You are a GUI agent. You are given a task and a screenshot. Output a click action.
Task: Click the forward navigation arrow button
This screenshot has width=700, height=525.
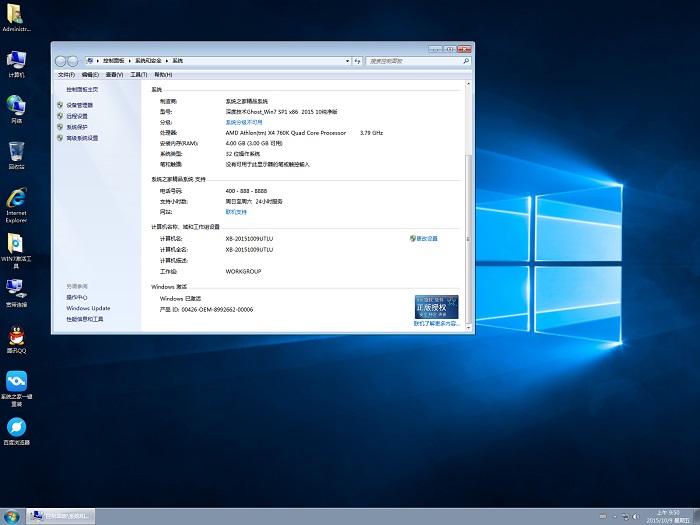click(72, 61)
